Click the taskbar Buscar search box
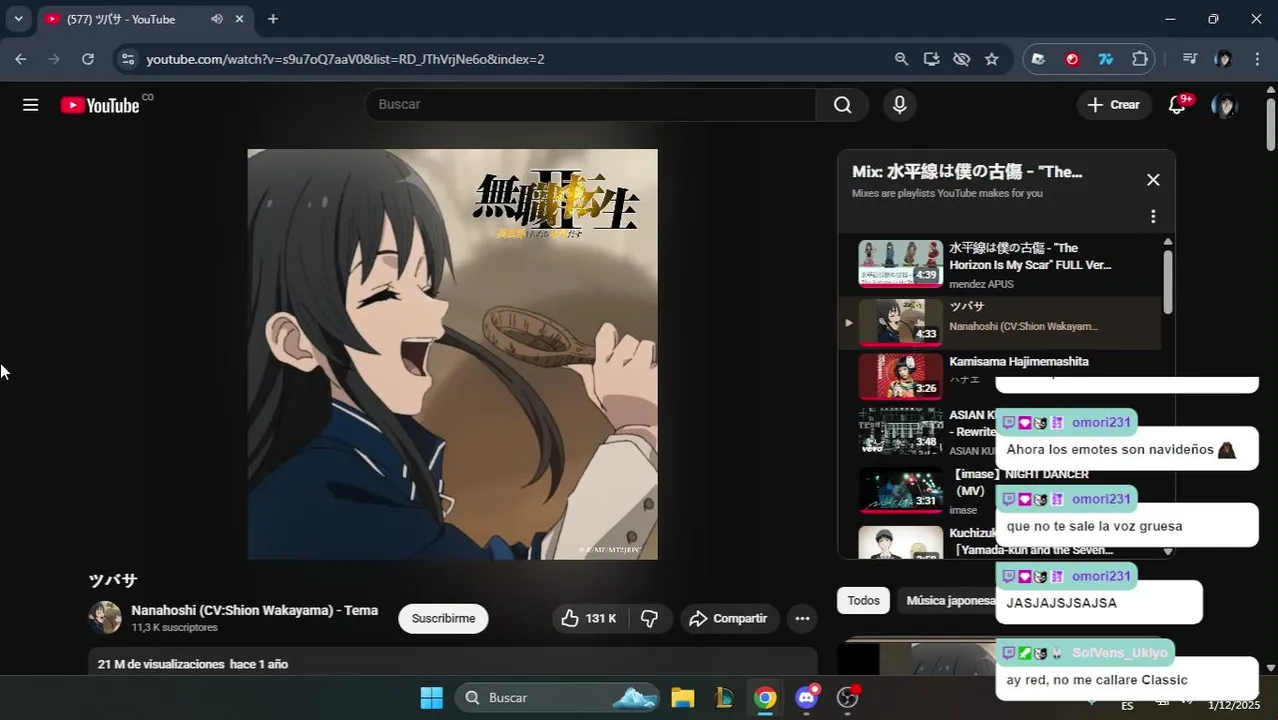 (x=558, y=698)
